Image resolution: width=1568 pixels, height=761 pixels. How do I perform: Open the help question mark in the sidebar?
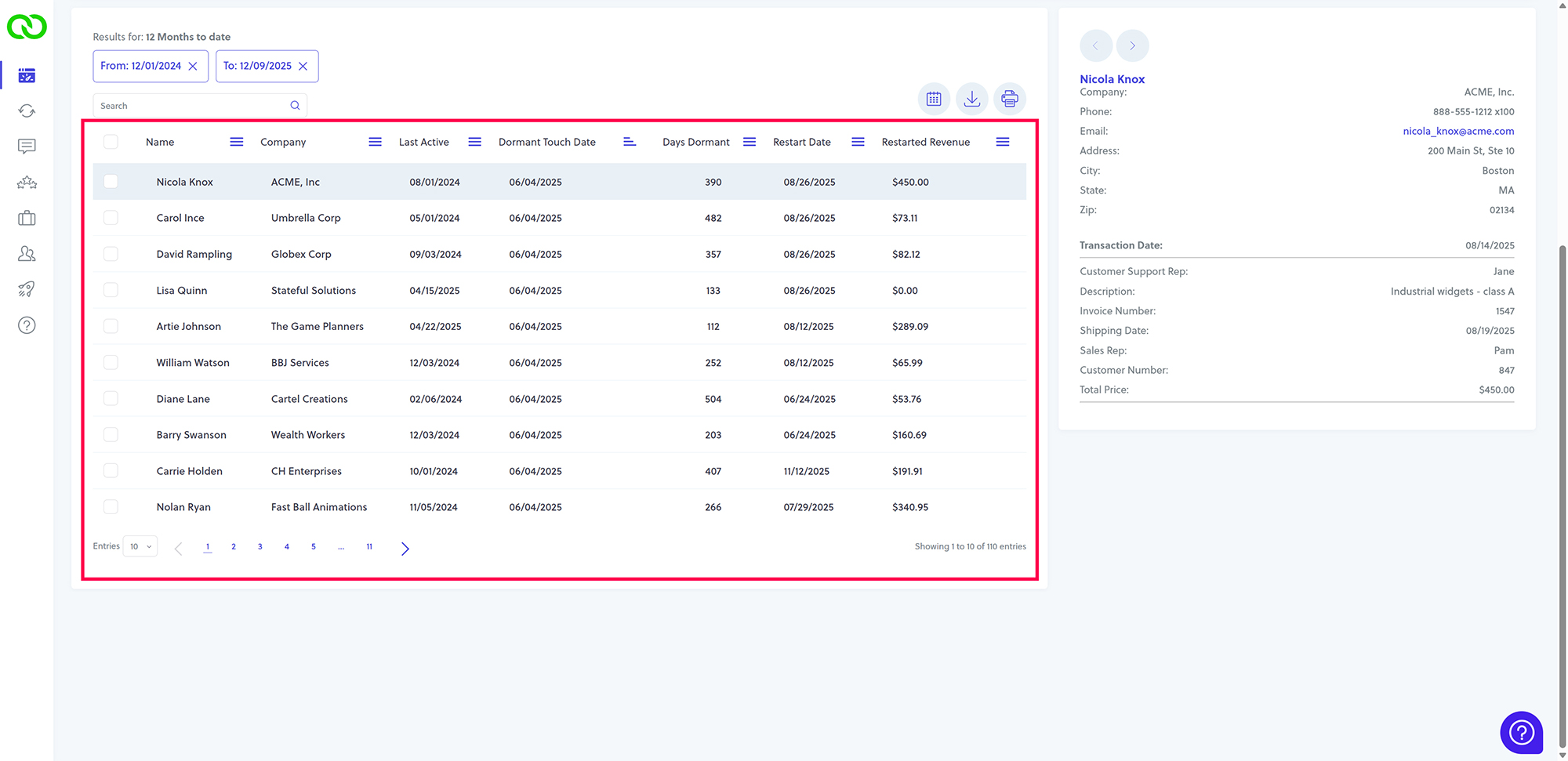[x=27, y=325]
